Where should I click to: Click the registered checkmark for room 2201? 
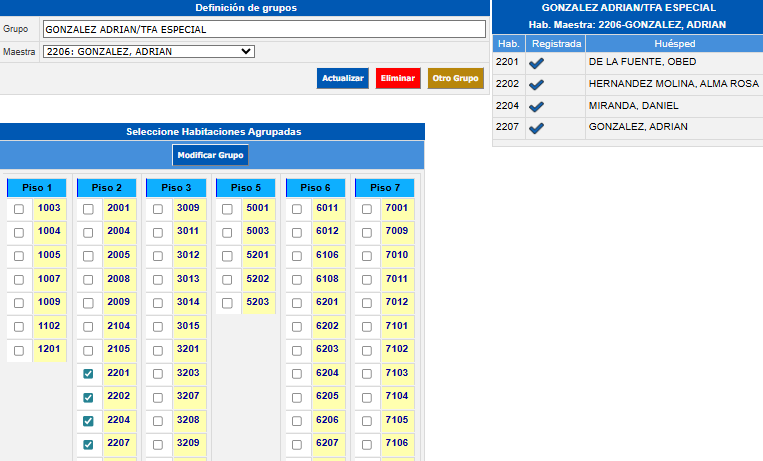[537, 62]
